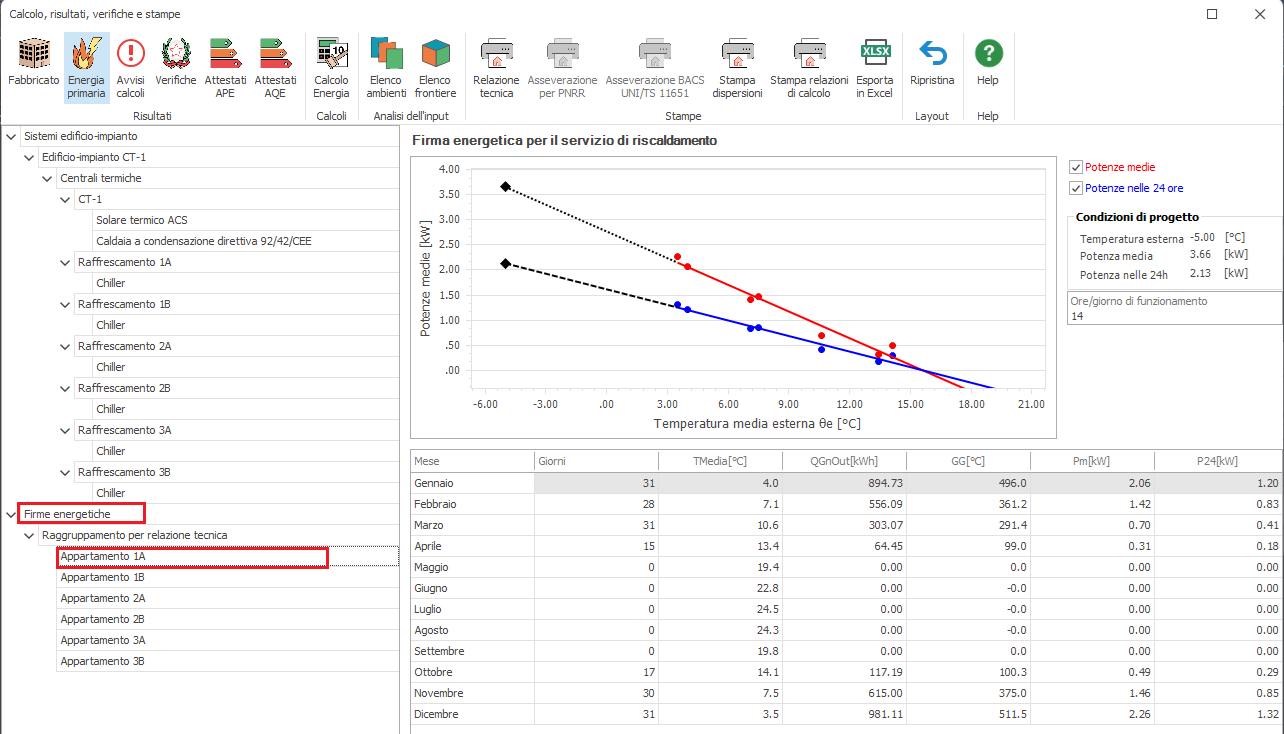Toggle the Potenze nelle 24 ore checkbox
1284x734 pixels.
coord(1076,188)
